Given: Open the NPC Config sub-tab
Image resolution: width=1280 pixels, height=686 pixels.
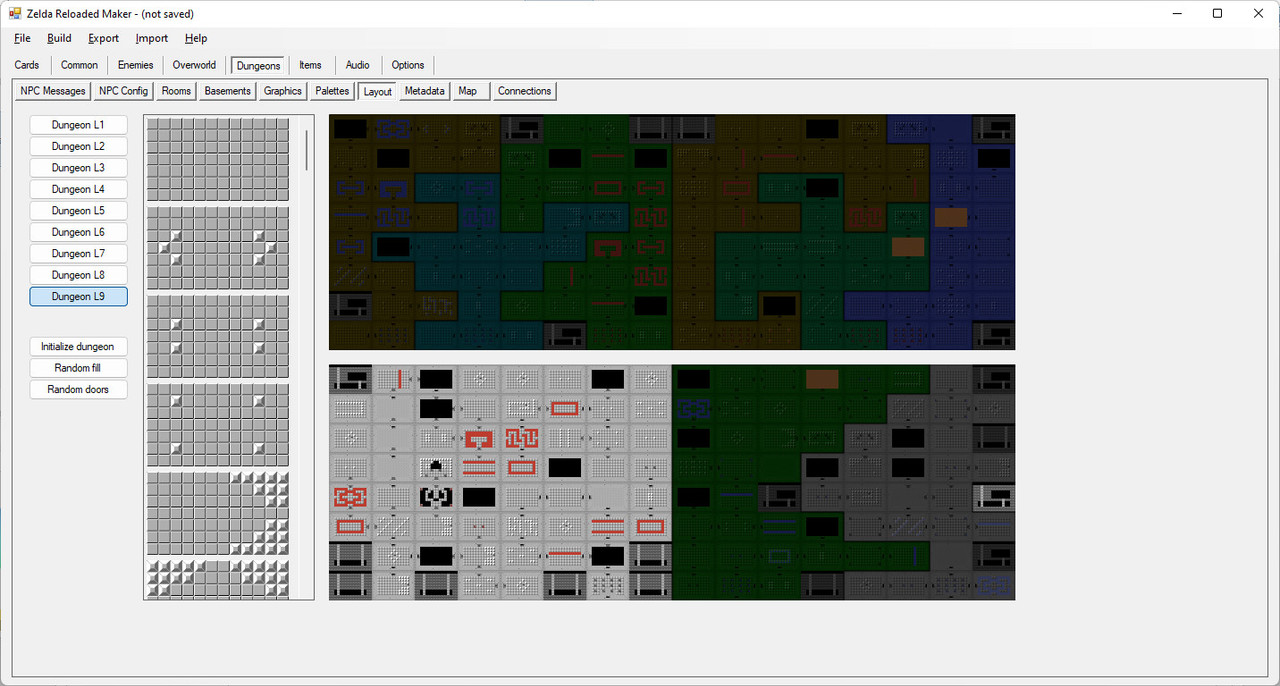Looking at the screenshot, I should [123, 91].
